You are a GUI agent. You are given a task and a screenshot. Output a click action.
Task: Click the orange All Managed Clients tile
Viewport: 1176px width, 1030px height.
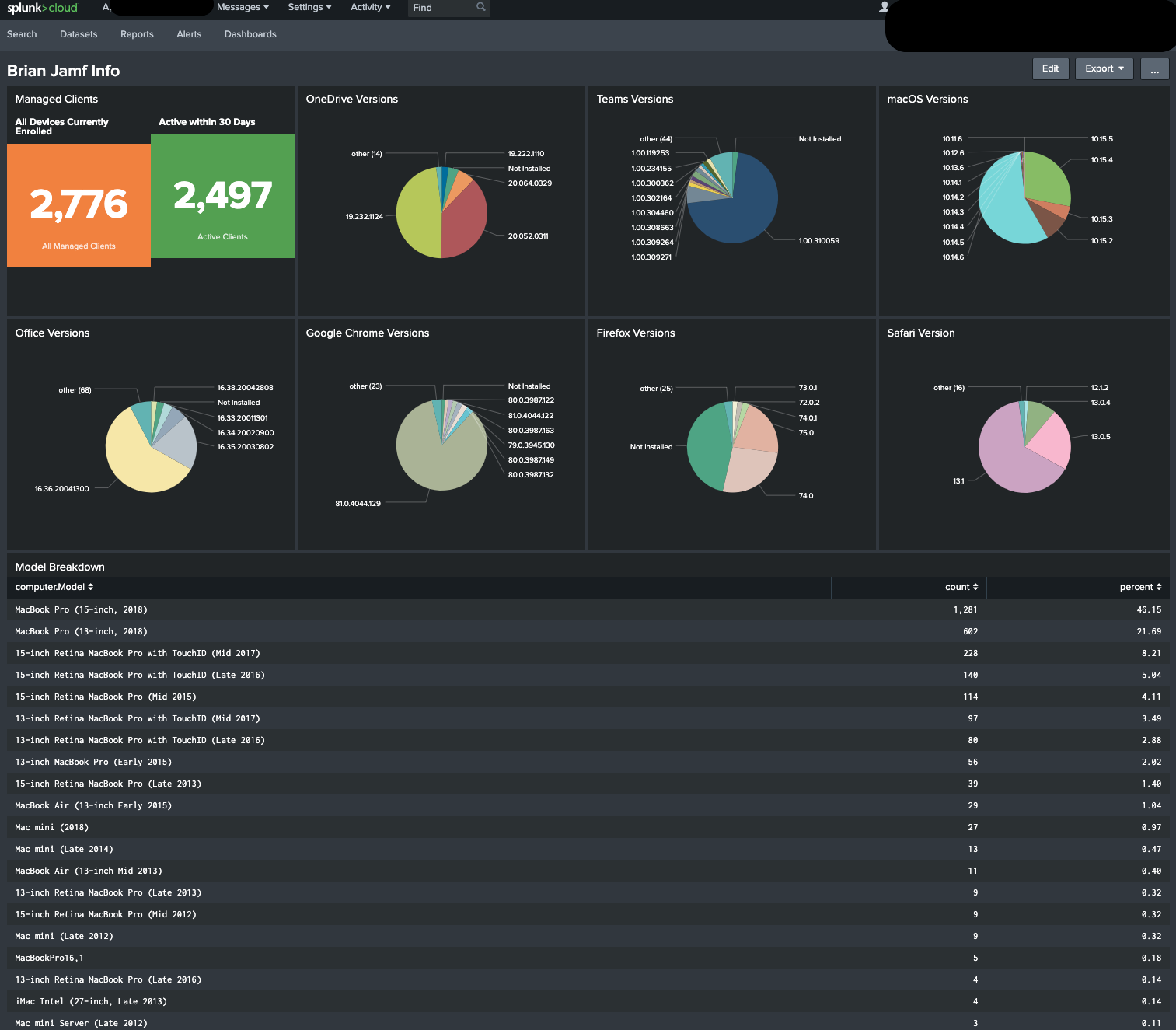(79, 205)
